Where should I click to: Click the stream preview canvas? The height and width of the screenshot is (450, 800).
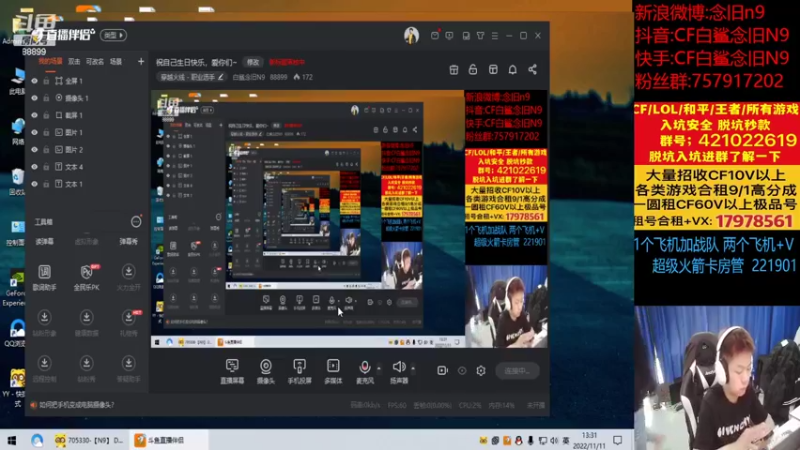point(349,219)
